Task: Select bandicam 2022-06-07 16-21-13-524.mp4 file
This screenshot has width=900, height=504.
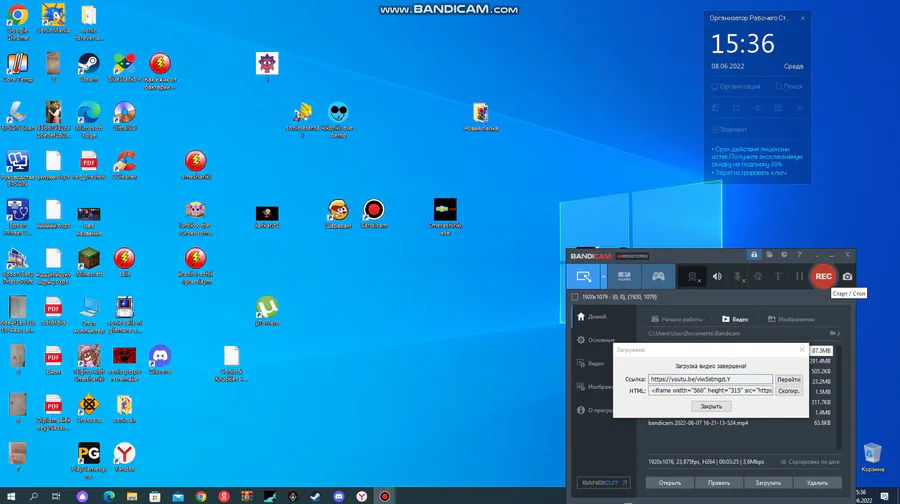Action: point(739,423)
